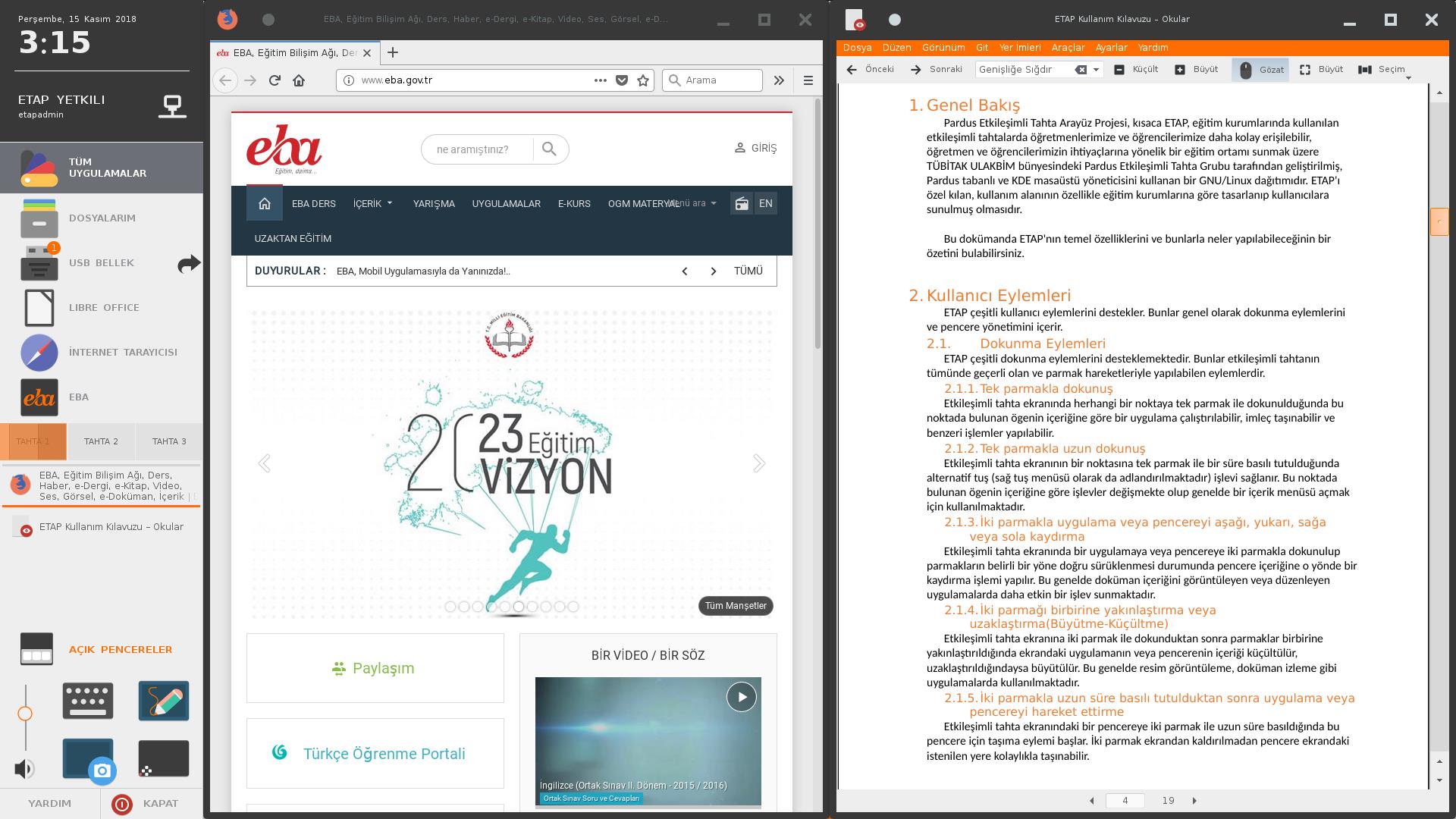Open Yer İmleri menu in Okular
Viewport: 1456px width, 819px height.
click(x=1020, y=47)
